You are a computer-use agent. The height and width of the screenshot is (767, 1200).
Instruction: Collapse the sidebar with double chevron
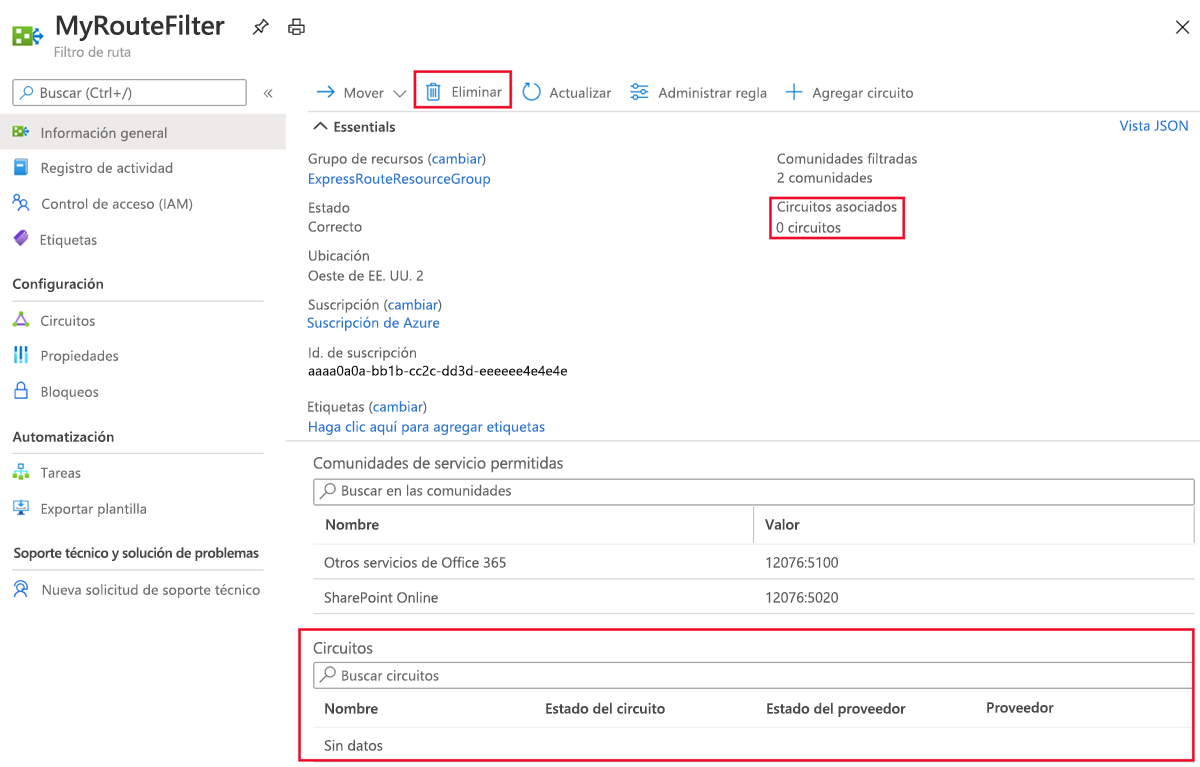tap(268, 93)
